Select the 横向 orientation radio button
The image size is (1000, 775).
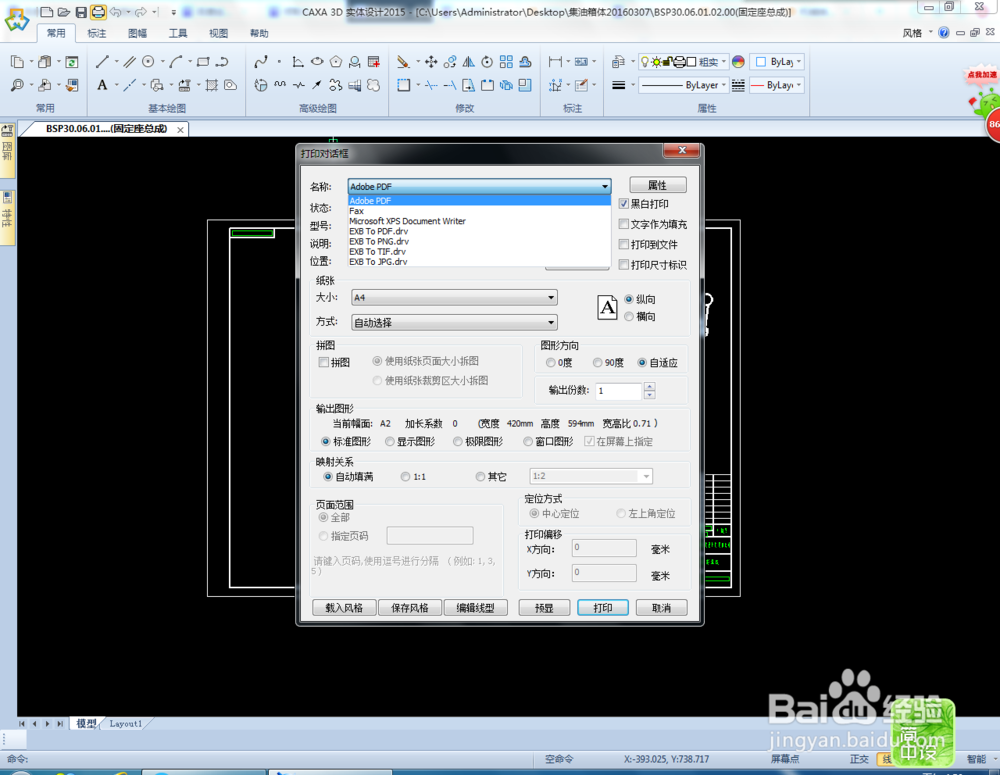tap(629, 316)
